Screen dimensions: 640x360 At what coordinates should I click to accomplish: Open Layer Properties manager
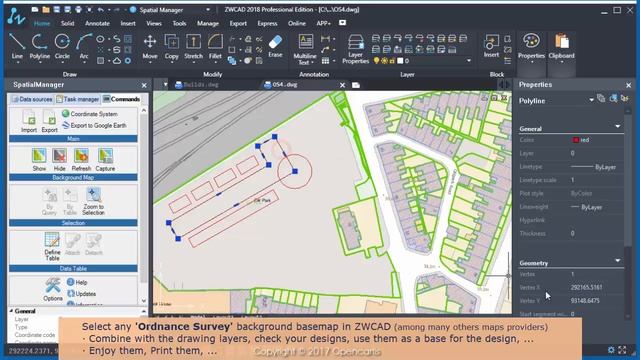[356, 49]
